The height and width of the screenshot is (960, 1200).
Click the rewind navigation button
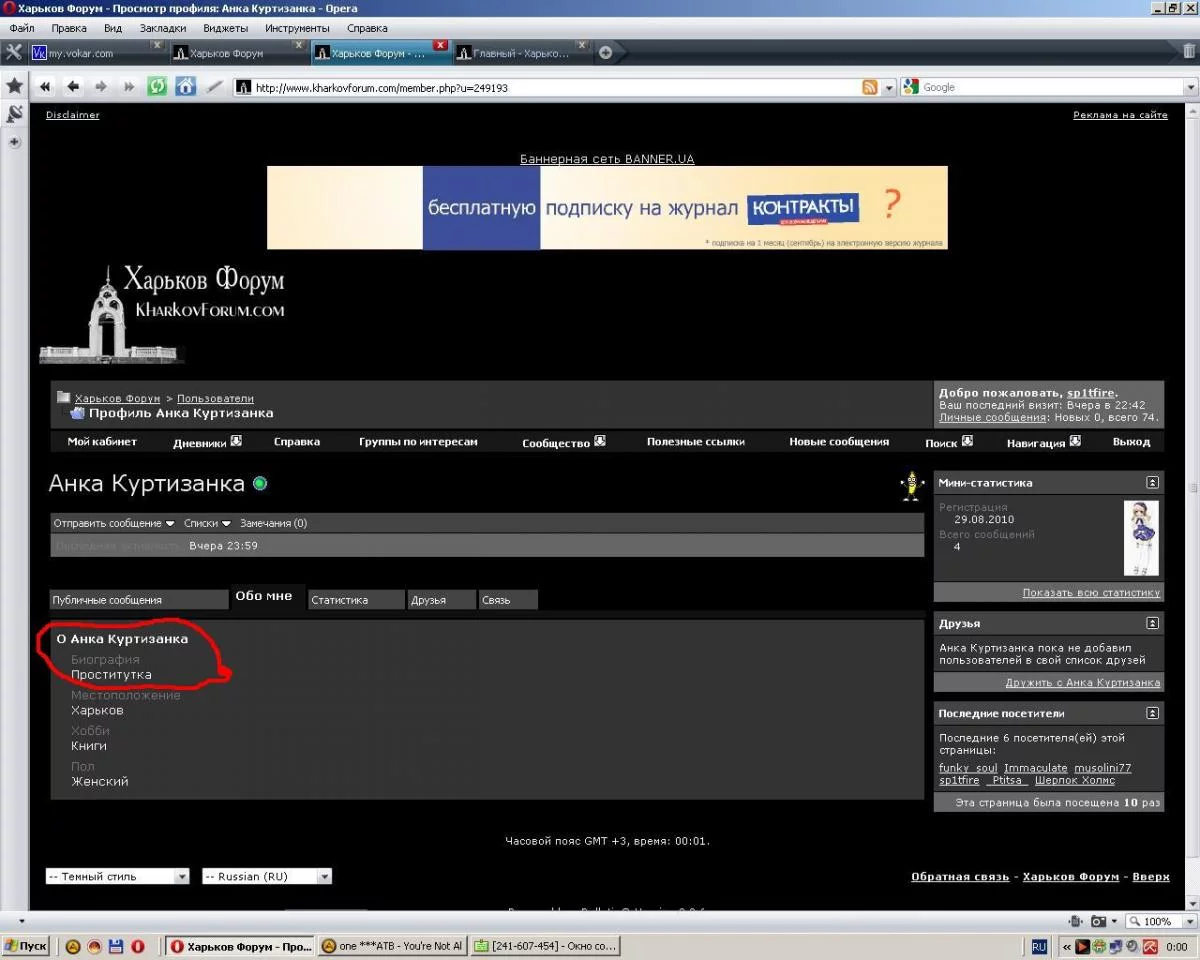pos(45,87)
